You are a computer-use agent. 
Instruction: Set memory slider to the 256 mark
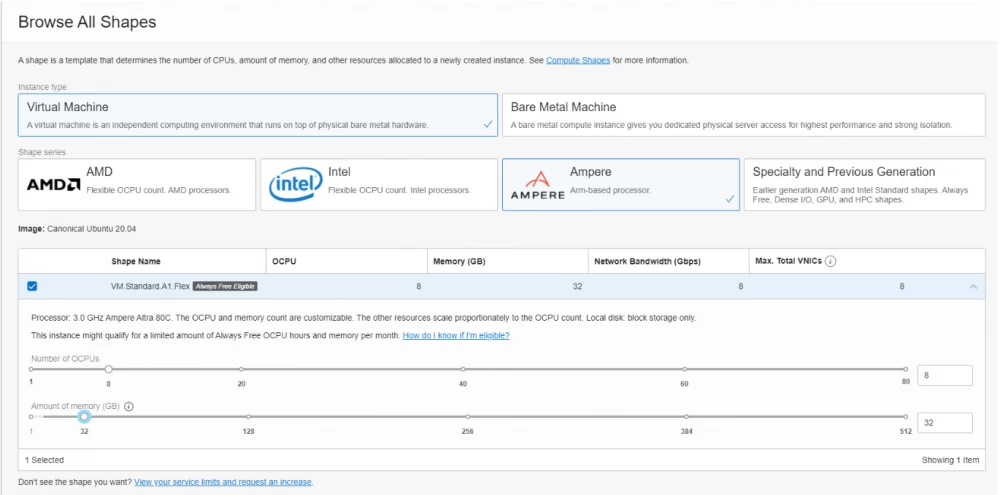(x=467, y=417)
